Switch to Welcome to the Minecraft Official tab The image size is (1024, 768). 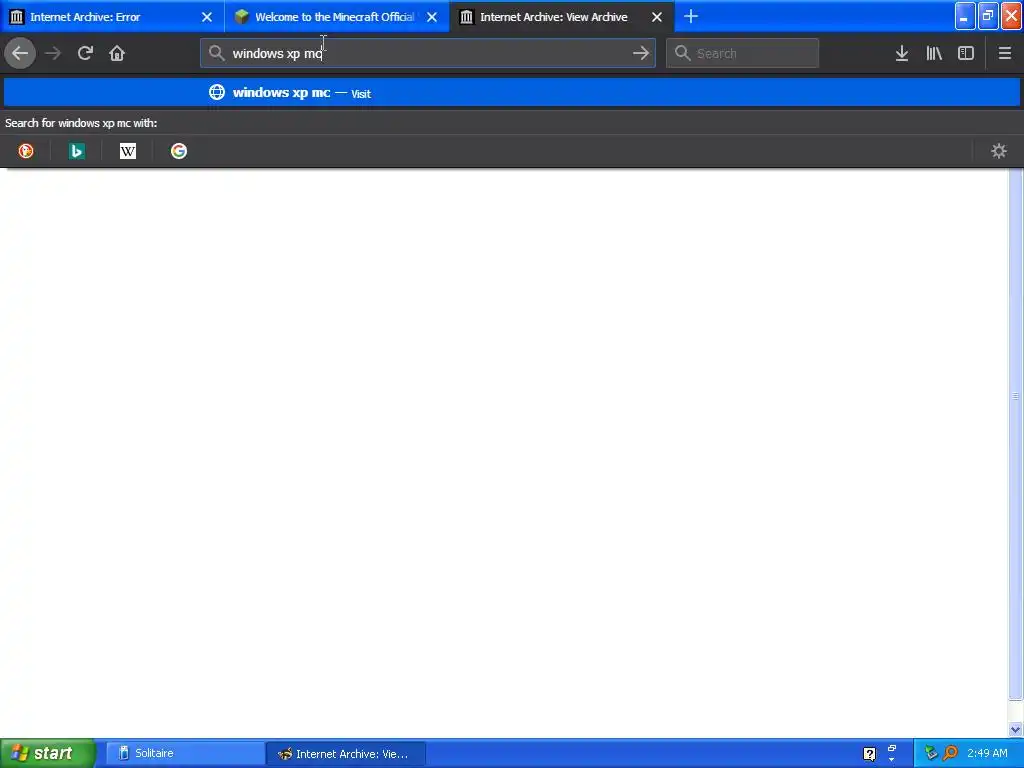click(x=336, y=16)
